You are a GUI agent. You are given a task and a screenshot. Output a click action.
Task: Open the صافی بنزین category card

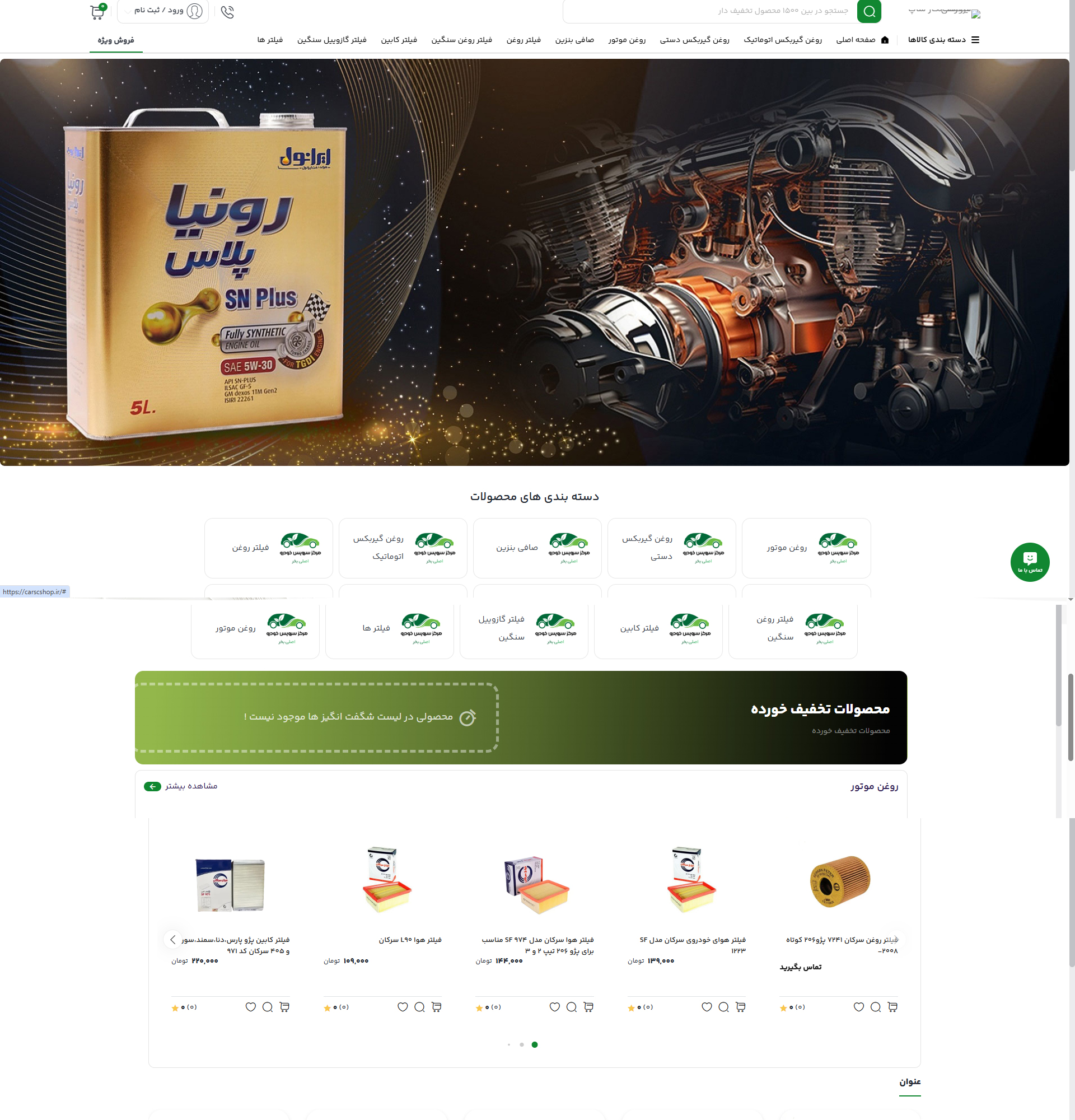537,548
